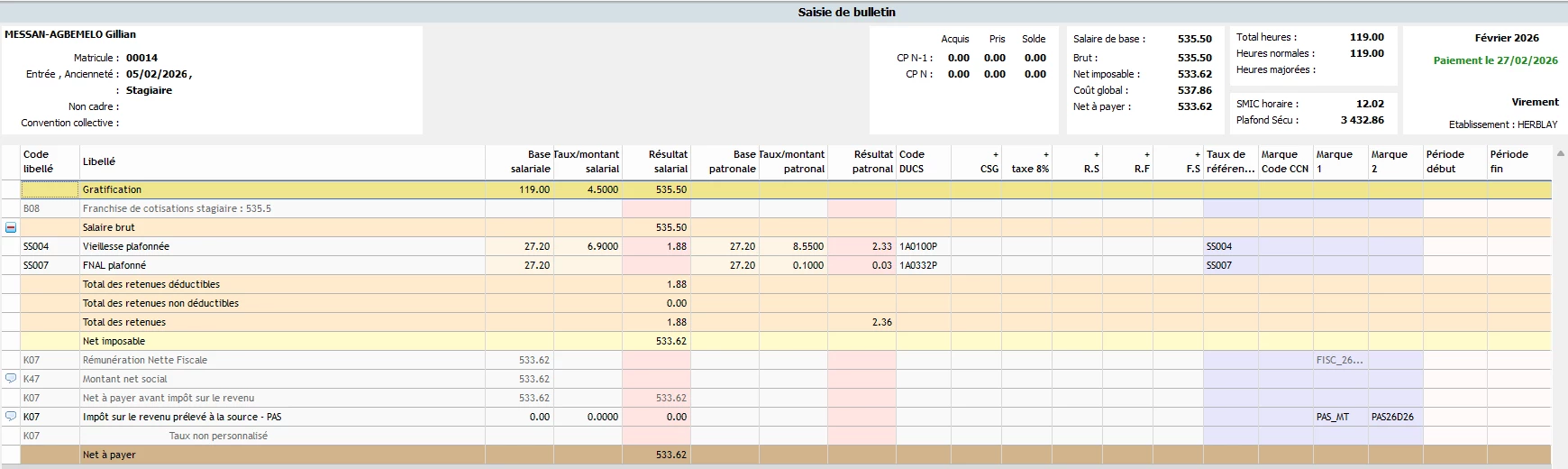
Task: Click the Plafond Sécu value 3 432.86
Action: point(1363,120)
